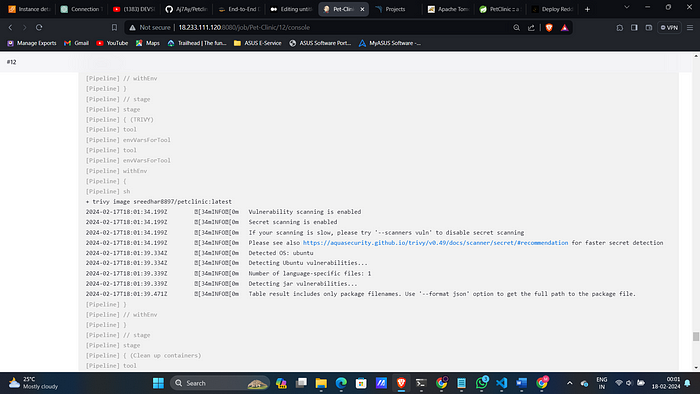Open the Maps bookmark
This screenshot has height=394, width=700.
pos(148,43)
